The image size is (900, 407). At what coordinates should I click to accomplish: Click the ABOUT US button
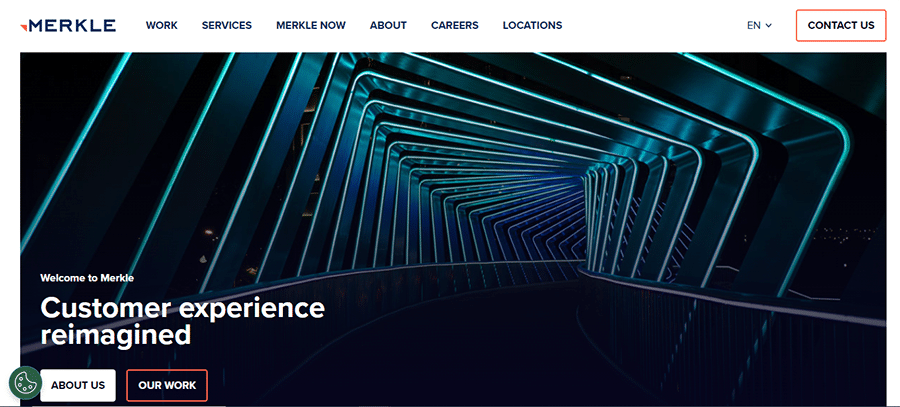pyautogui.click(x=78, y=385)
